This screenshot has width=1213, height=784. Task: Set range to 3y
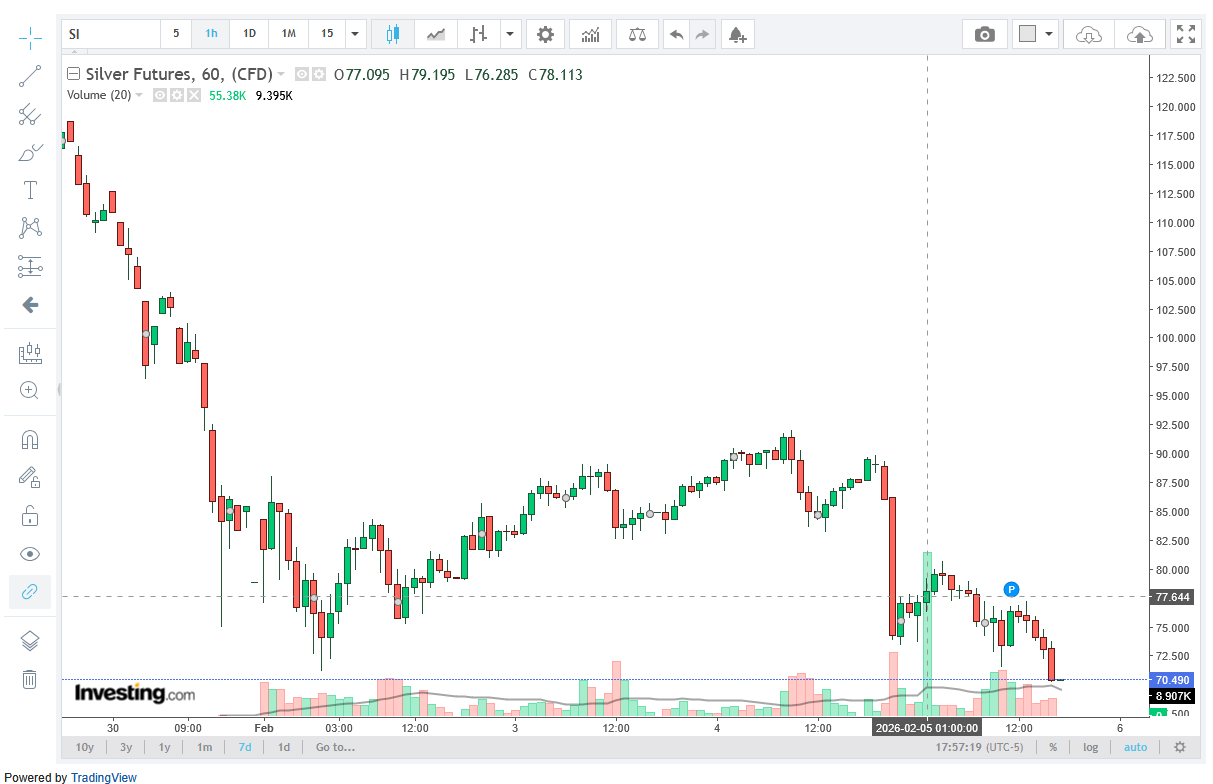[x=126, y=747]
